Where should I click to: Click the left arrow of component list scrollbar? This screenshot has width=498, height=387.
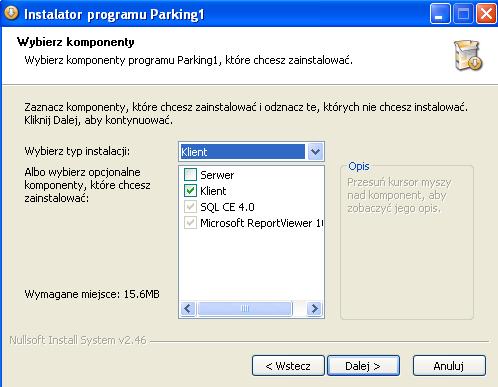[188, 308]
